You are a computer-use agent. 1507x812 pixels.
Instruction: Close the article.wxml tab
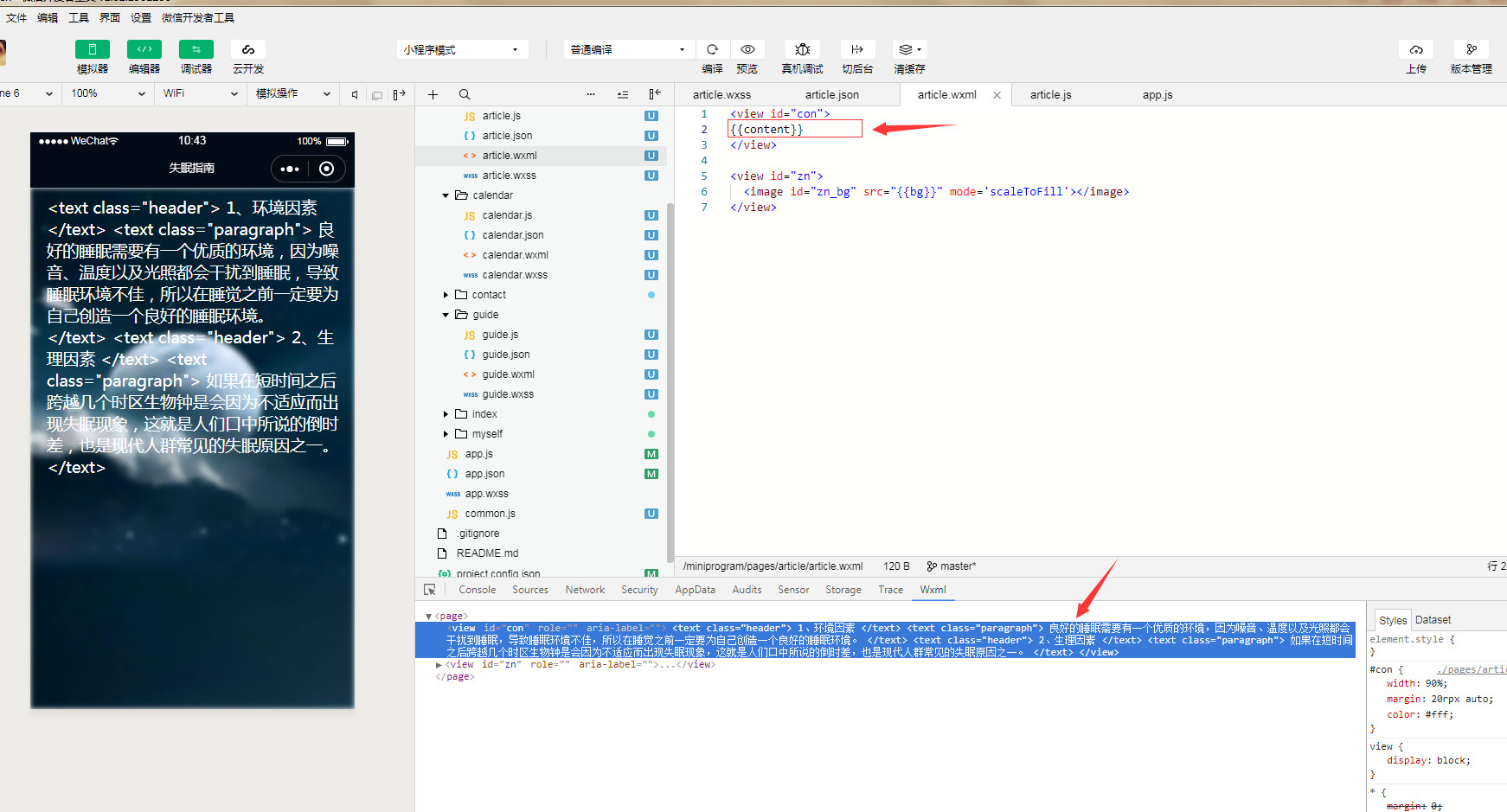[x=997, y=95]
